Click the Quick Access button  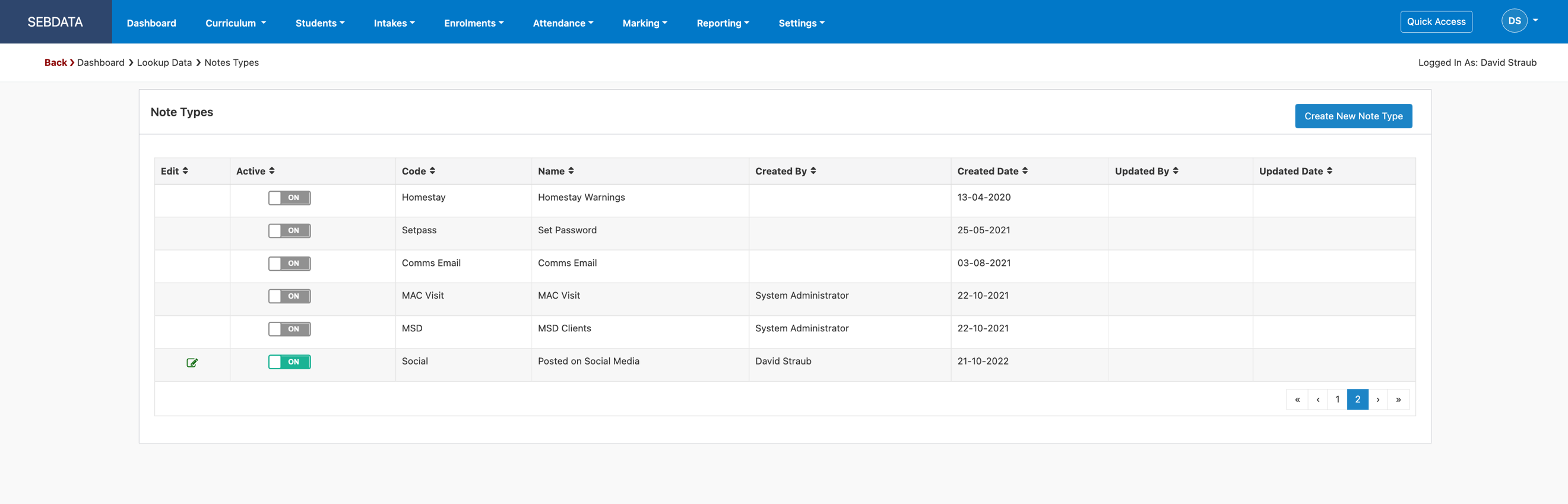(x=1436, y=22)
